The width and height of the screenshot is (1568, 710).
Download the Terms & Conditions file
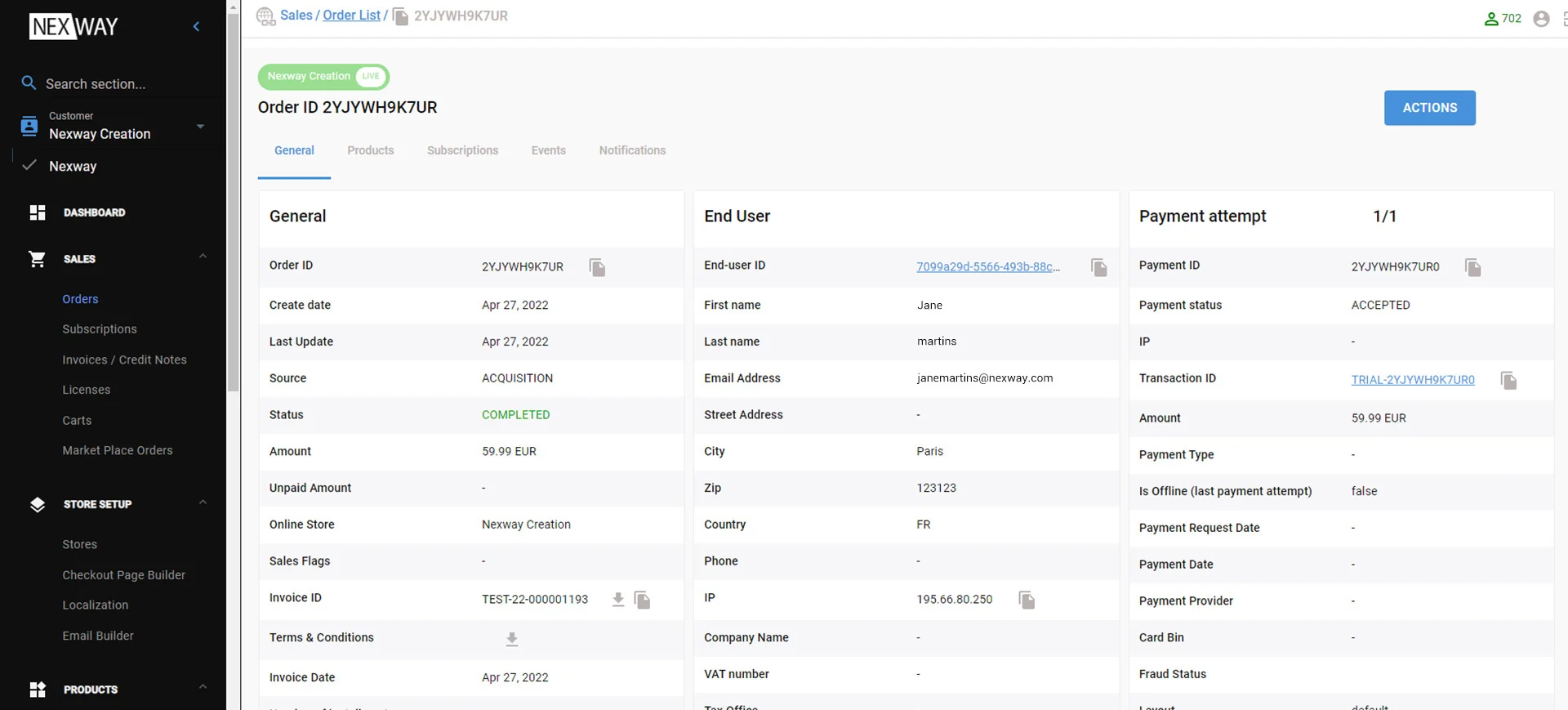click(512, 639)
